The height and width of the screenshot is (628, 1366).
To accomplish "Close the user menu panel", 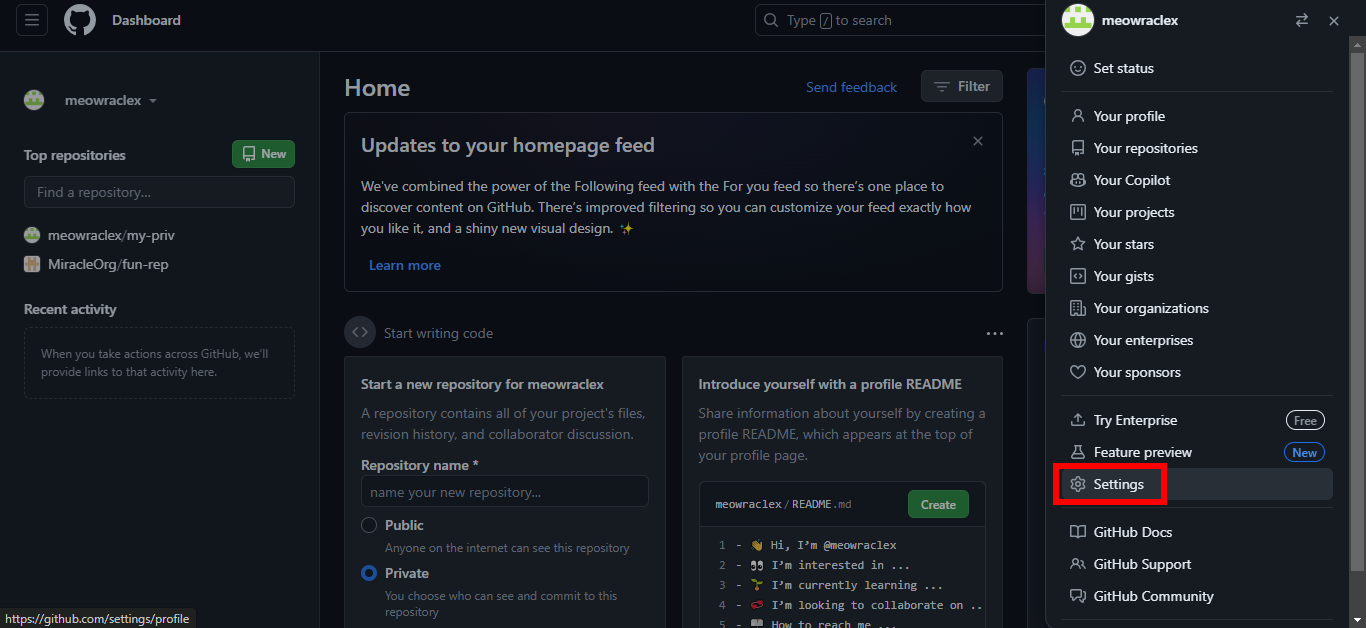I will point(1333,20).
